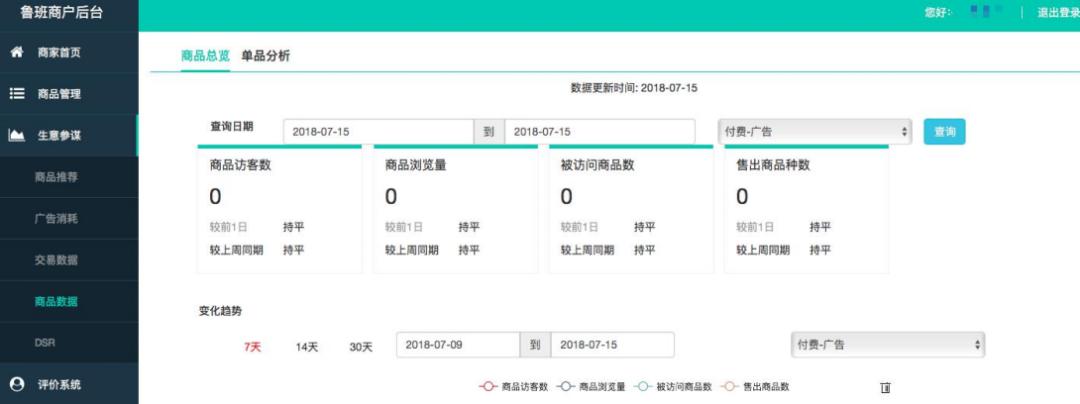
Task: Click the query end date 2018-07-15 field
Action: 600,131
